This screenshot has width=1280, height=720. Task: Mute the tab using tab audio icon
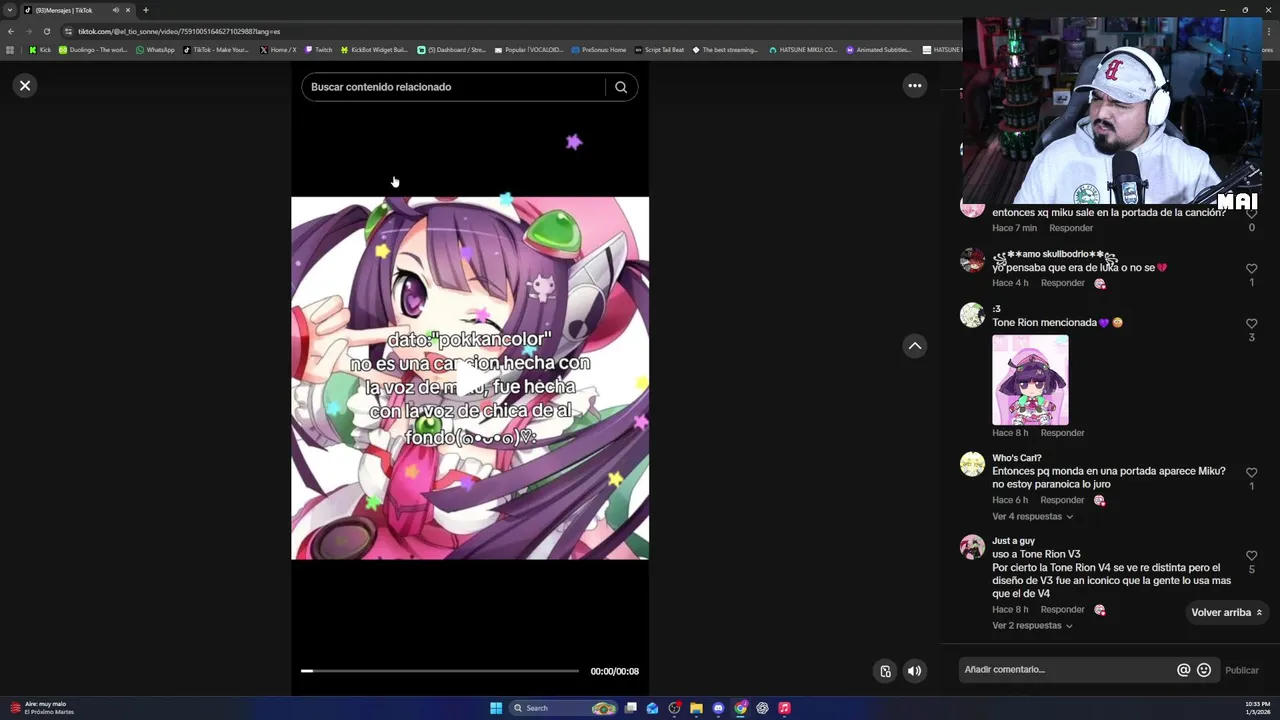116,10
